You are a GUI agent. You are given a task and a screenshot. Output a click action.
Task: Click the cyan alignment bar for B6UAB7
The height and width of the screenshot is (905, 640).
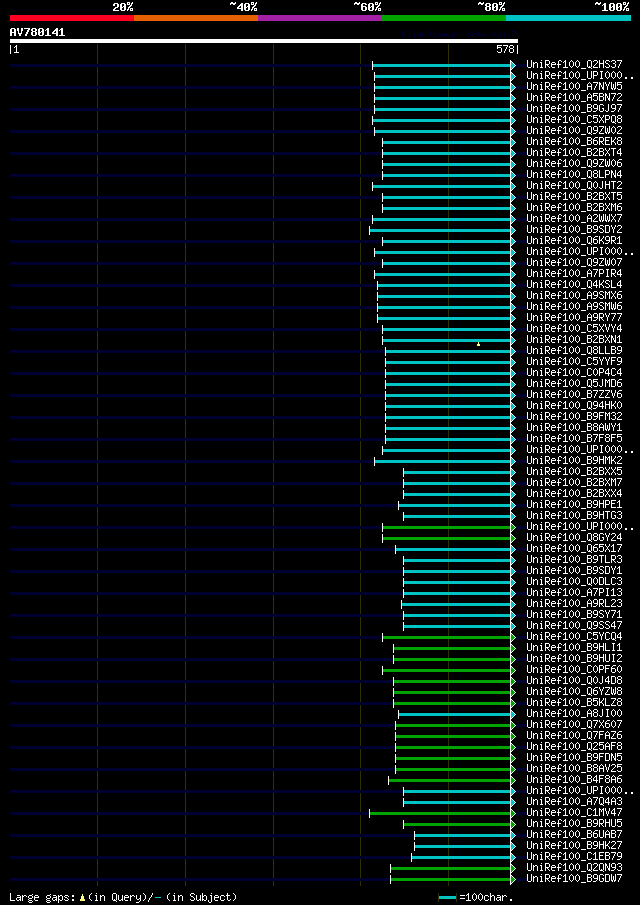pyautogui.click(x=464, y=836)
